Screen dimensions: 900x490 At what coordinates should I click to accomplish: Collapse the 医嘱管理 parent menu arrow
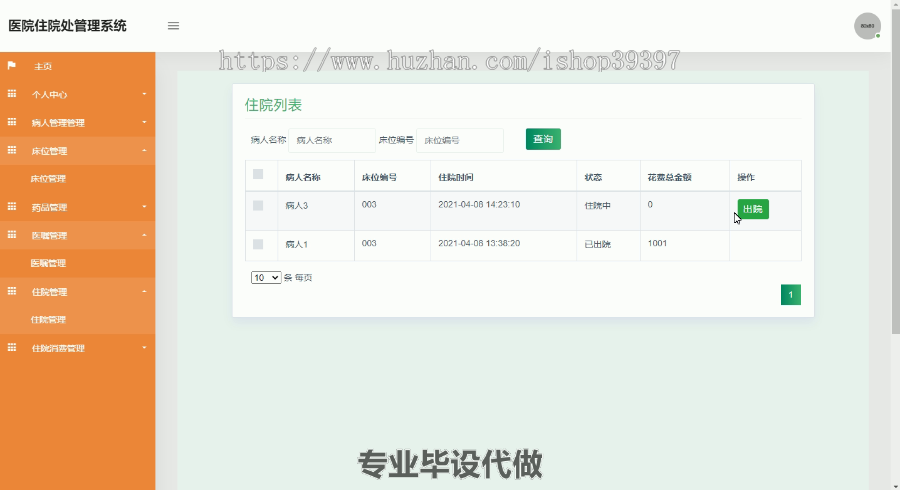coord(144,235)
